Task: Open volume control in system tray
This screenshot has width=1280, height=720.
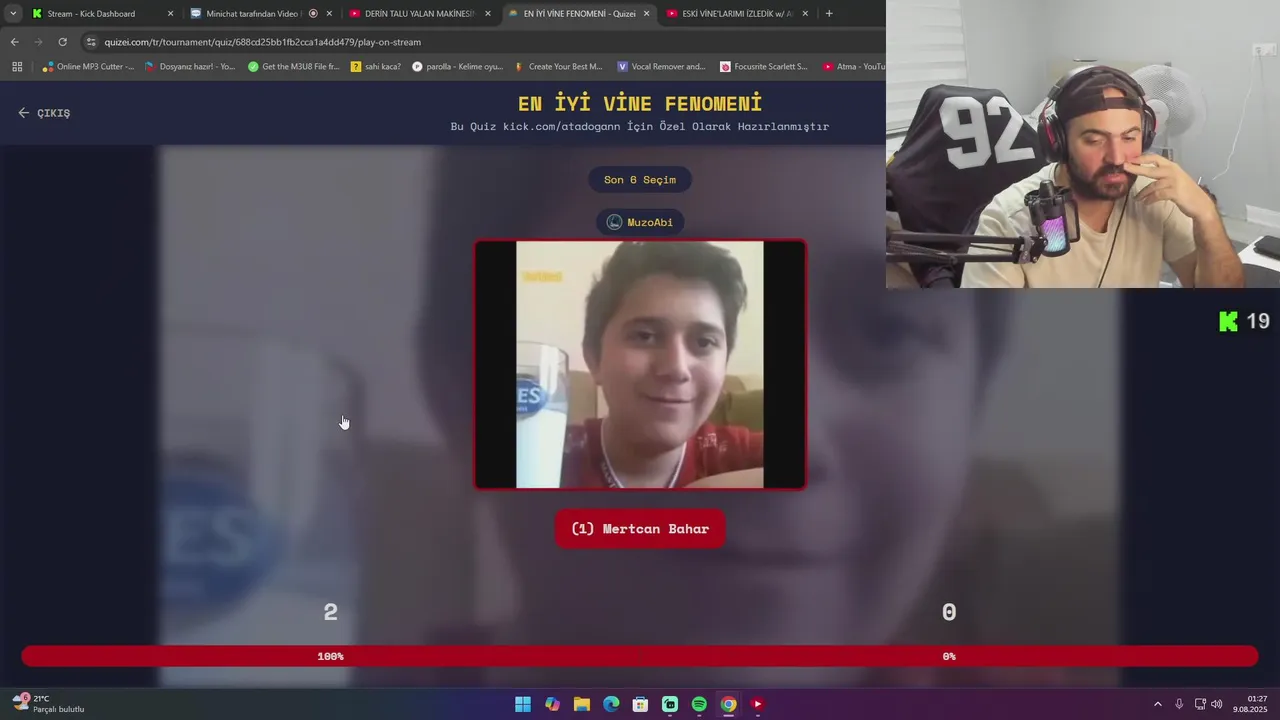Action: [x=1217, y=704]
